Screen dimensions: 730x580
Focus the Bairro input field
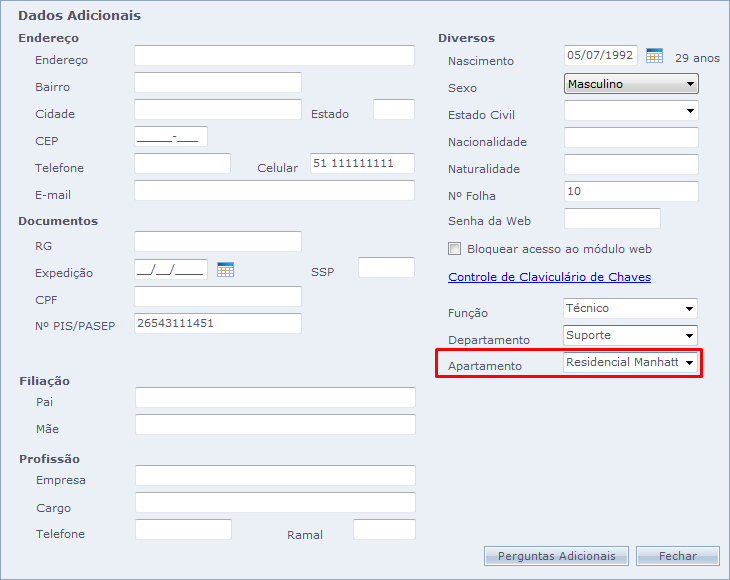point(218,83)
